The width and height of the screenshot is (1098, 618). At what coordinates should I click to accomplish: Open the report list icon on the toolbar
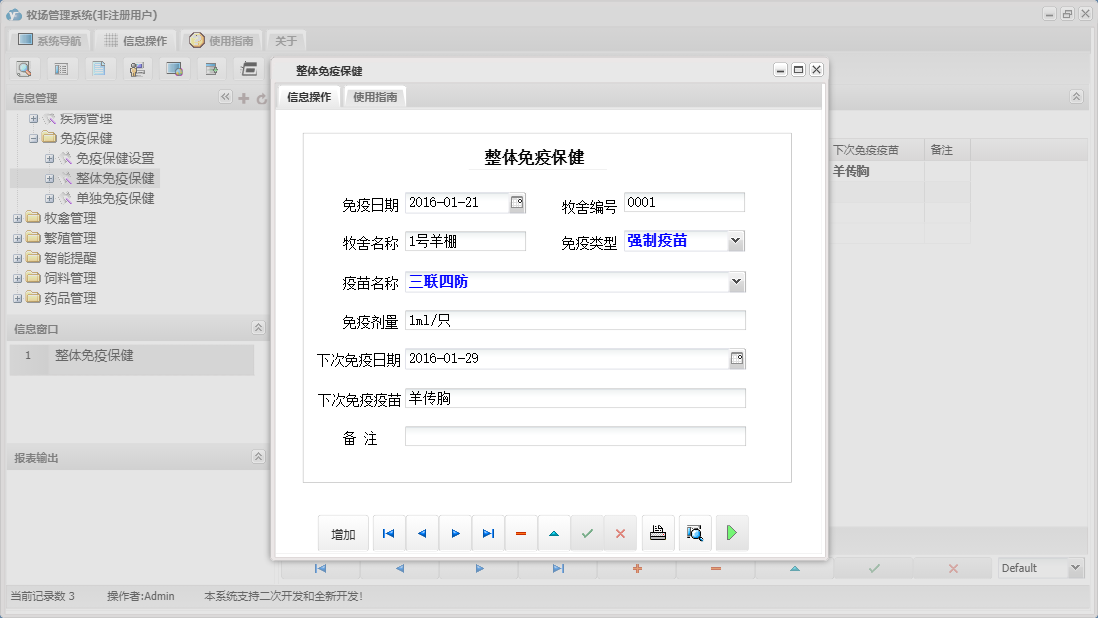click(x=60, y=68)
